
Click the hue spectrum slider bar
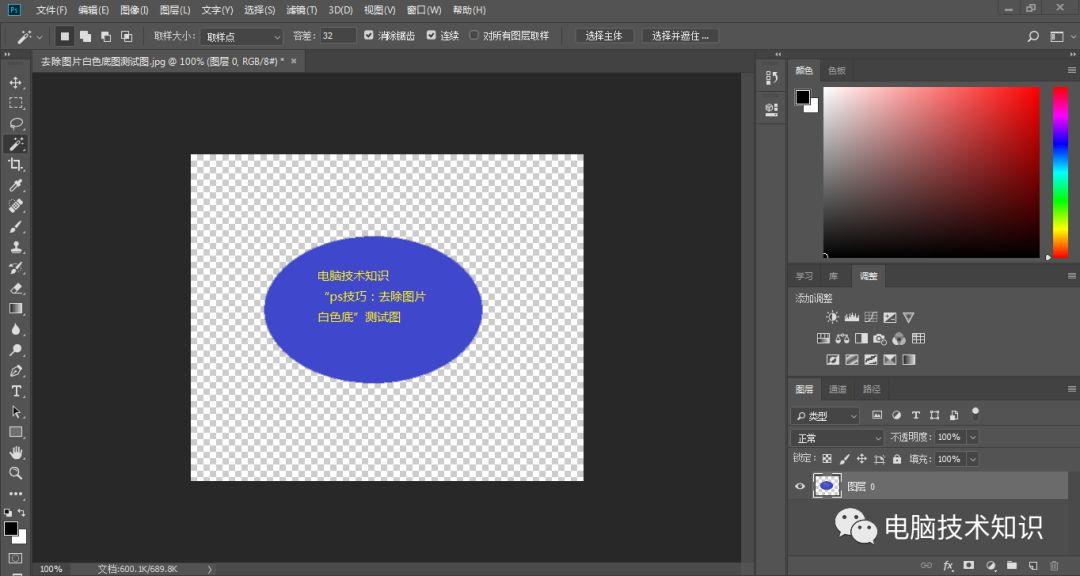[1061, 172]
